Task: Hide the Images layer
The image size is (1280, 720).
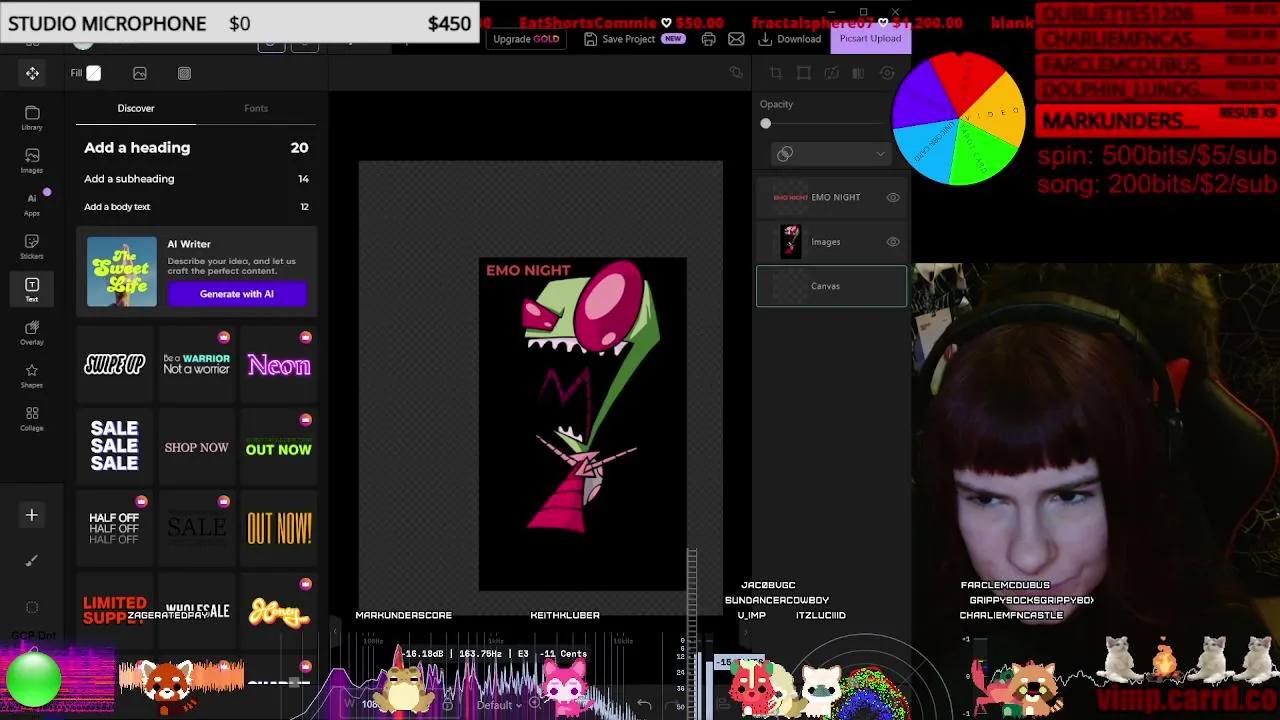Action: coord(893,242)
